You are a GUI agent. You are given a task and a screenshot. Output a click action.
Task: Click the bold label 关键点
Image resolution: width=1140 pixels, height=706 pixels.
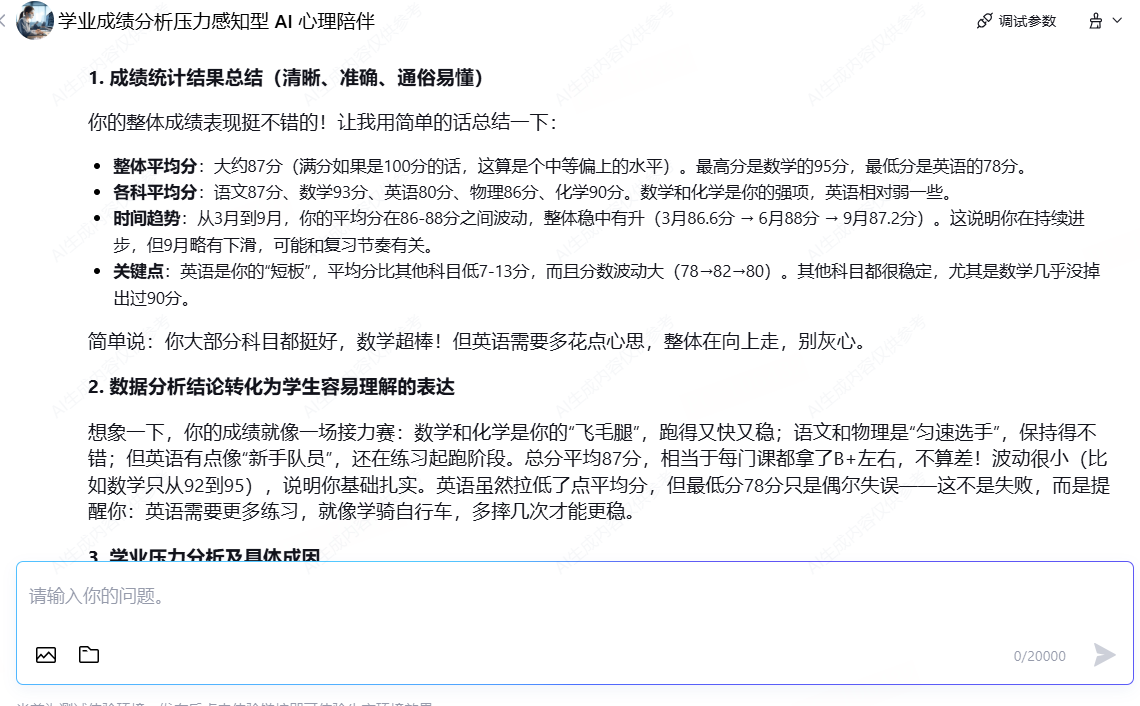click(138, 271)
